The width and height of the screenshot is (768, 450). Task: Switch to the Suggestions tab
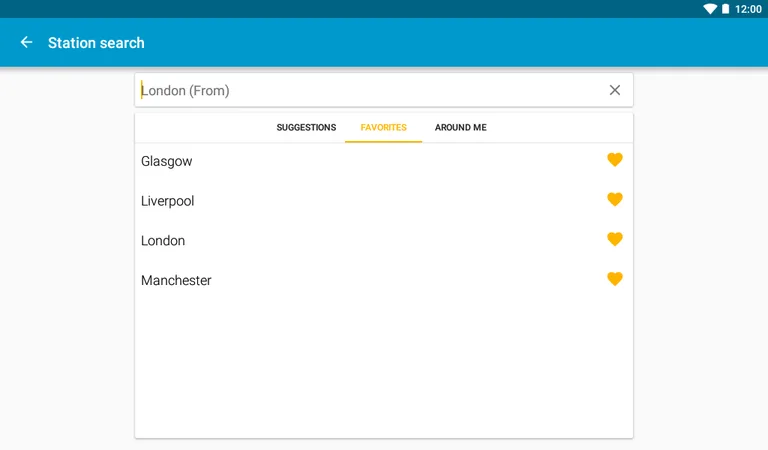(x=306, y=128)
